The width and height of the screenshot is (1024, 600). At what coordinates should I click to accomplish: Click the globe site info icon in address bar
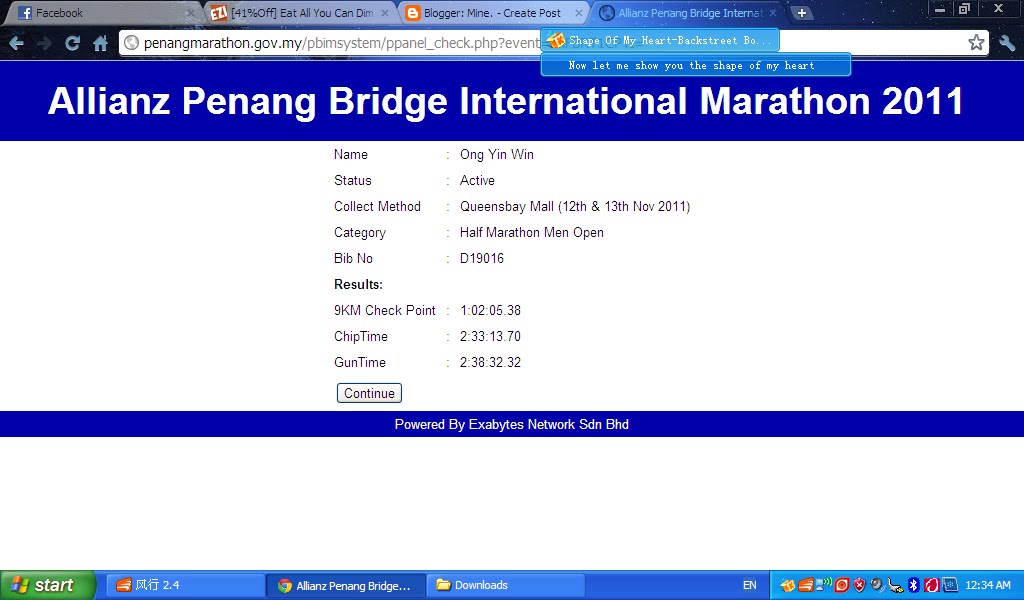131,43
